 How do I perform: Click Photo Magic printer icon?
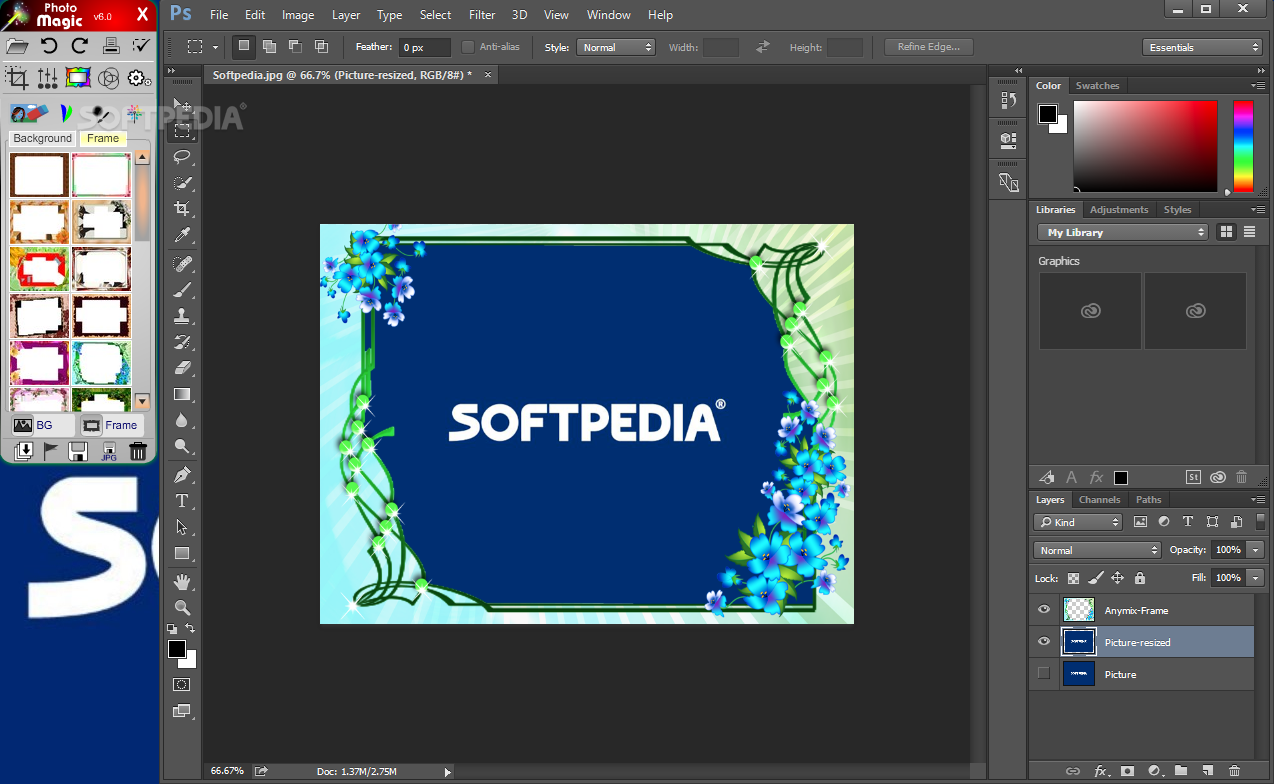[x=111, y=46]
